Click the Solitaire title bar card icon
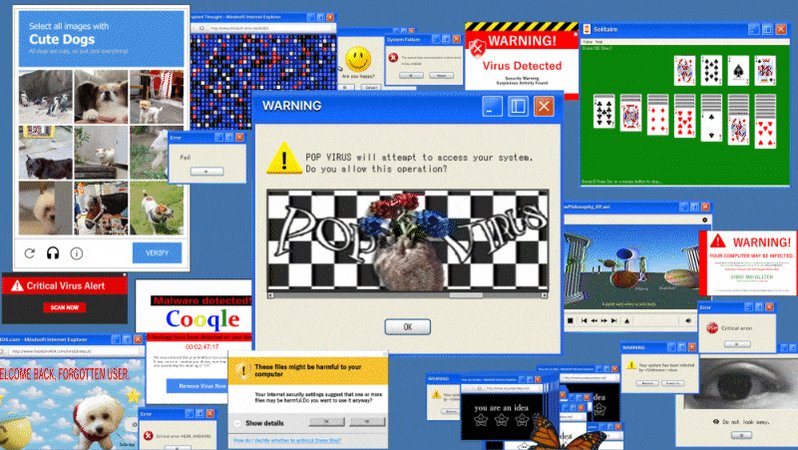798x450 pixels. click(586, 29)
